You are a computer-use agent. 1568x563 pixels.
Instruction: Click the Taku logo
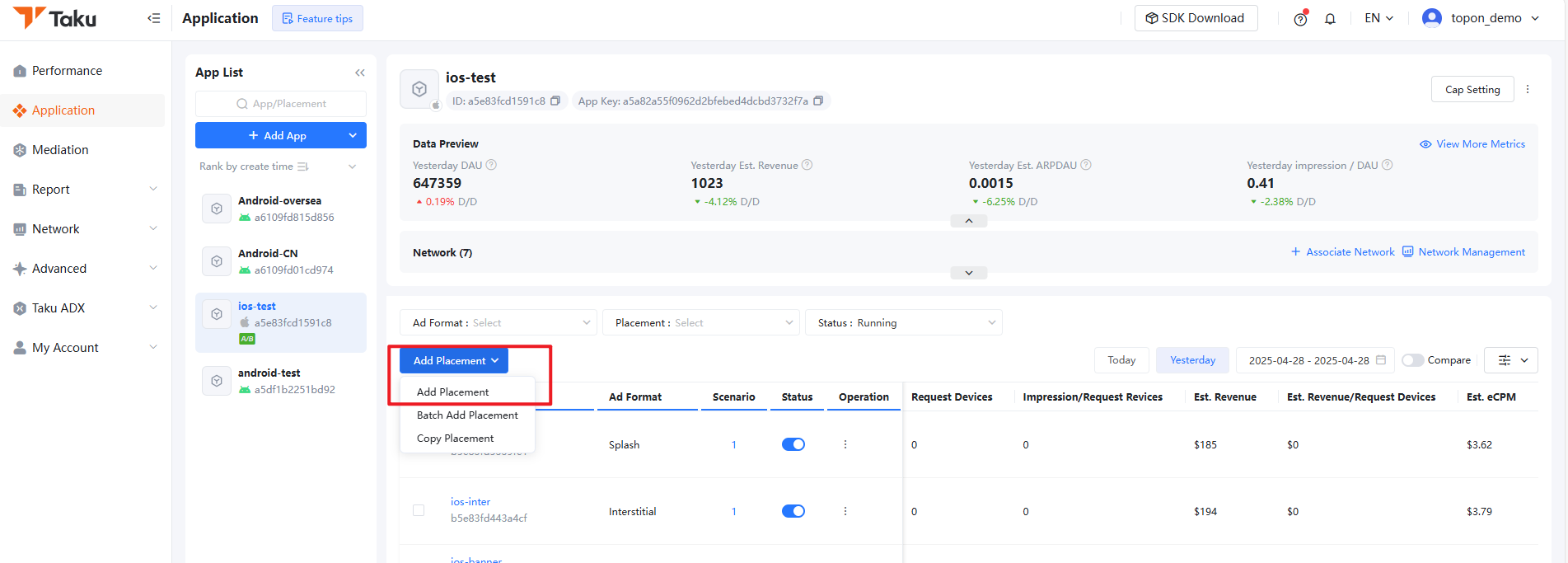54,18
